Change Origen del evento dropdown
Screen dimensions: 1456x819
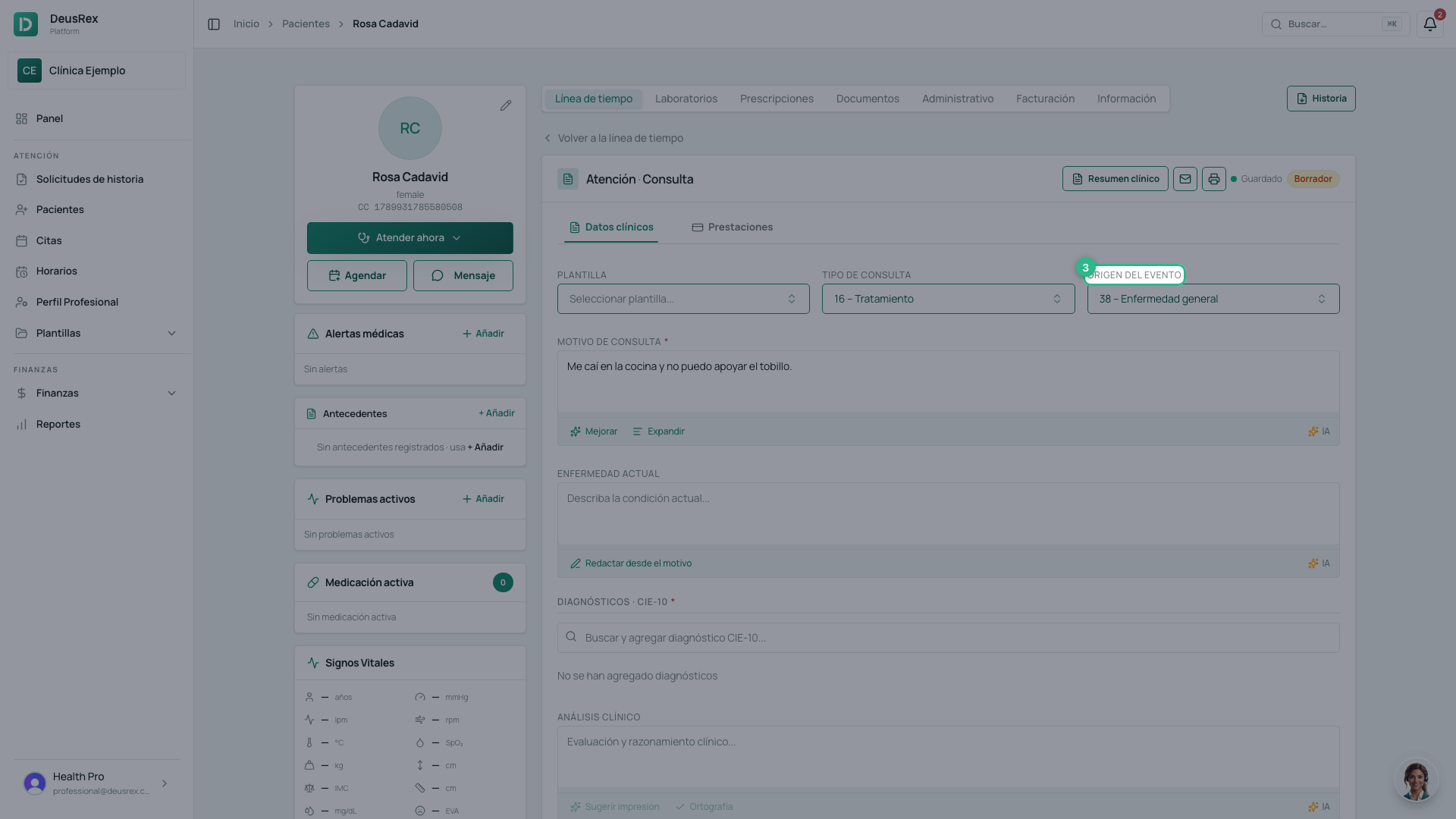click(1213, 299)
